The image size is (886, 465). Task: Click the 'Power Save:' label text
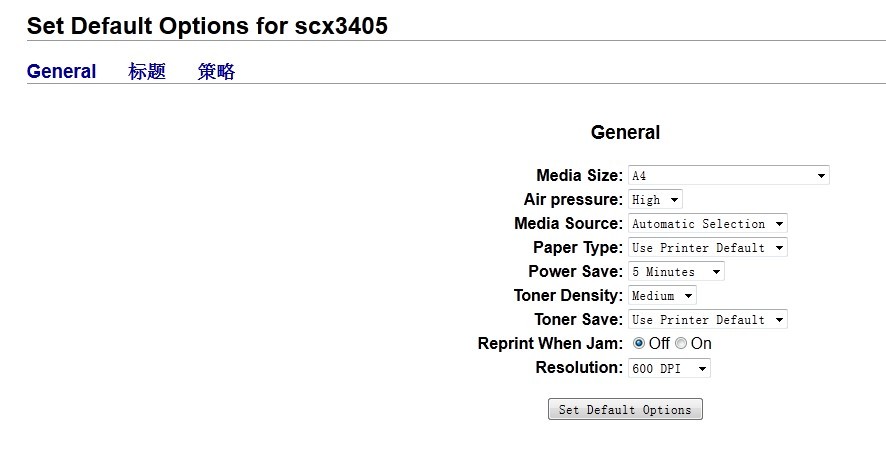[575, 272]
